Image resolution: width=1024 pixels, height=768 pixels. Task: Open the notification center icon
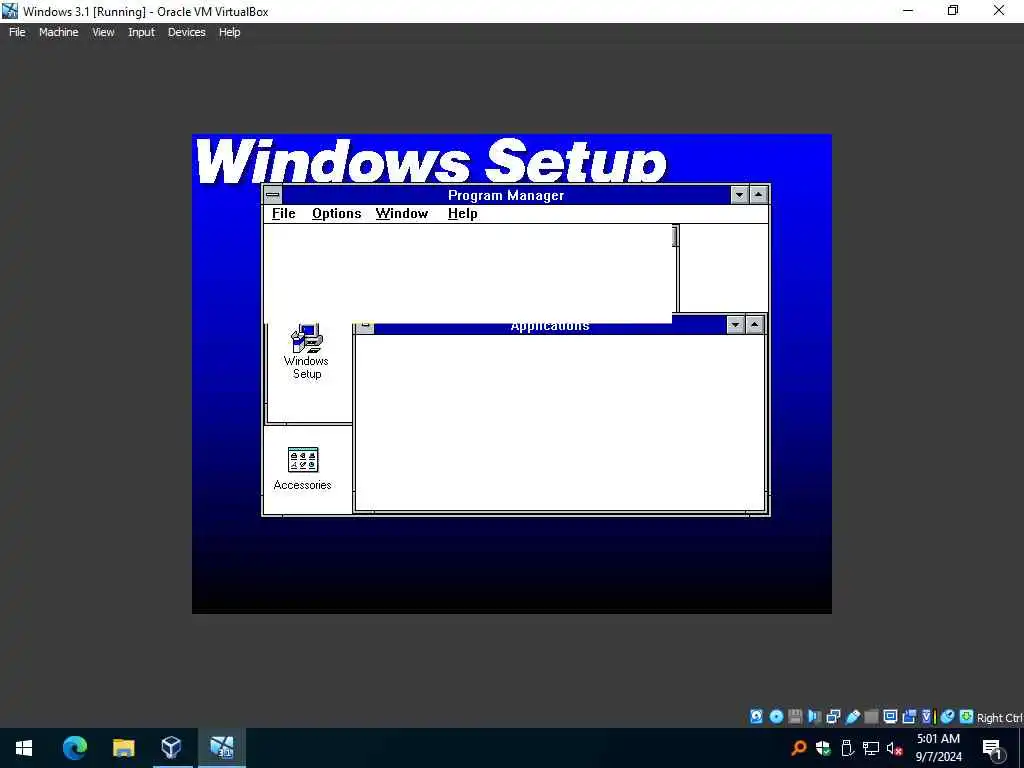coord(992,748)
